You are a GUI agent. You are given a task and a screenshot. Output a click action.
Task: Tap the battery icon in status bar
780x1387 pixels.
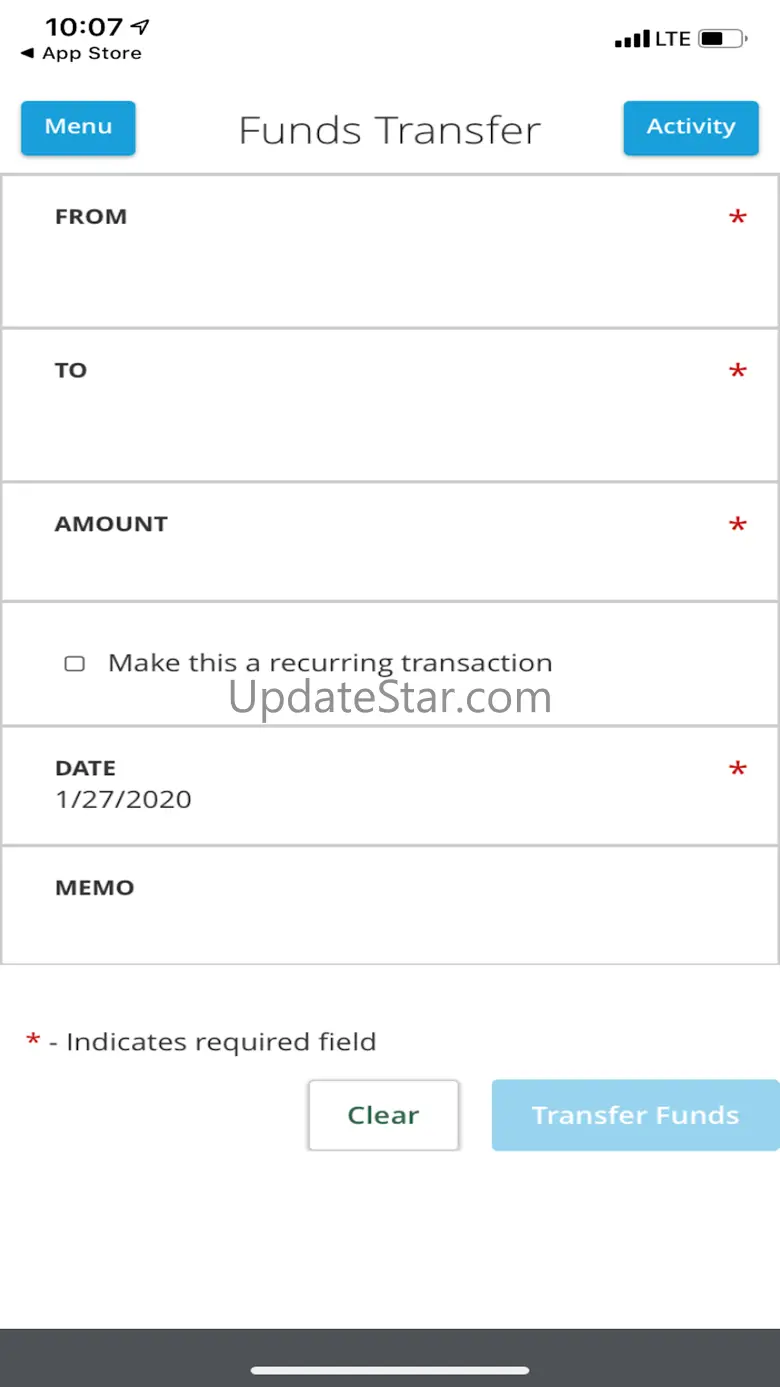(723, 39)
